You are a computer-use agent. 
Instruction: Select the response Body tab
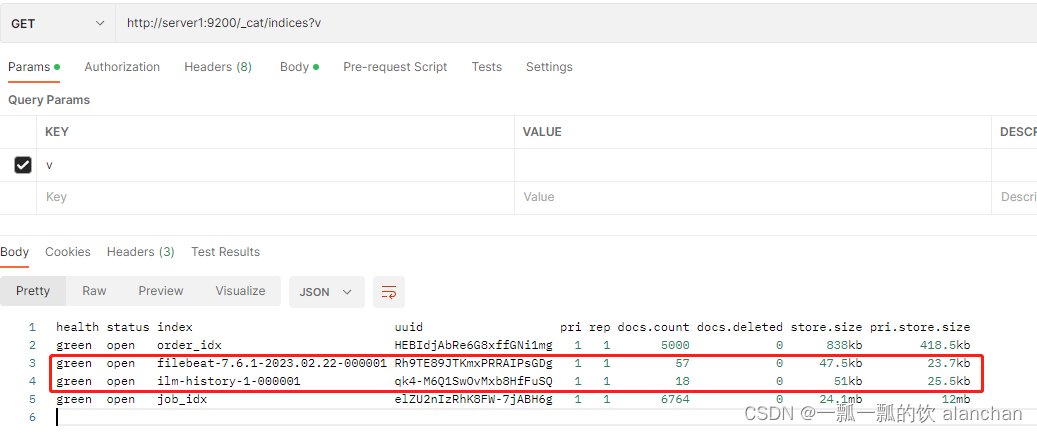(15, 252)
